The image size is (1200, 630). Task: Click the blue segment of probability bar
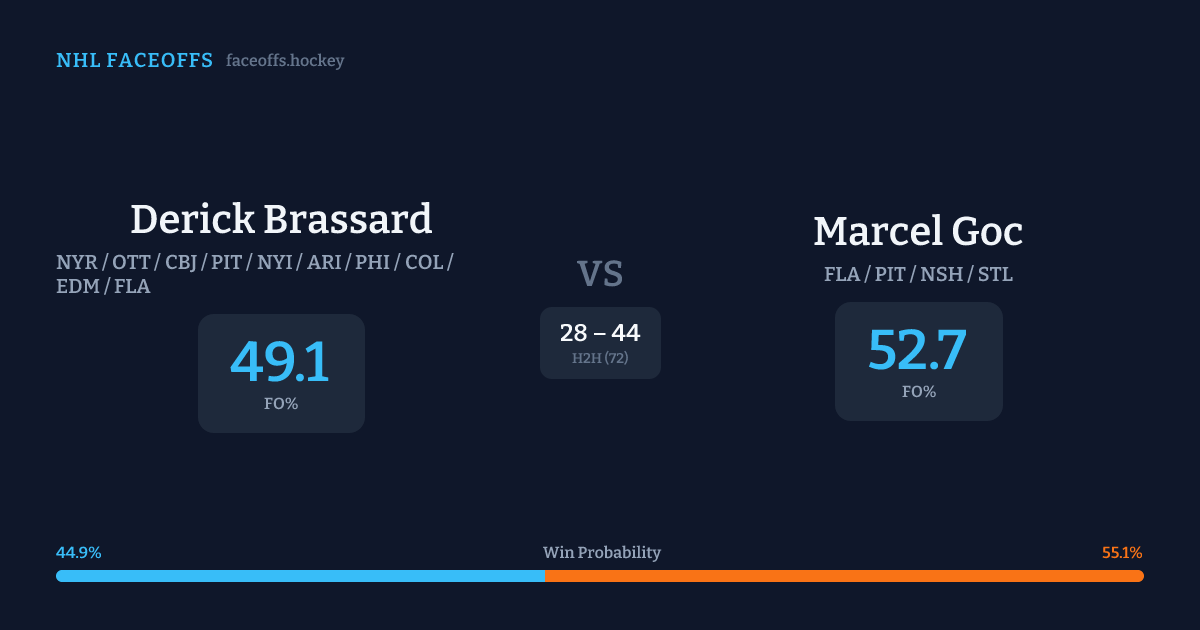tap(300, 576)
